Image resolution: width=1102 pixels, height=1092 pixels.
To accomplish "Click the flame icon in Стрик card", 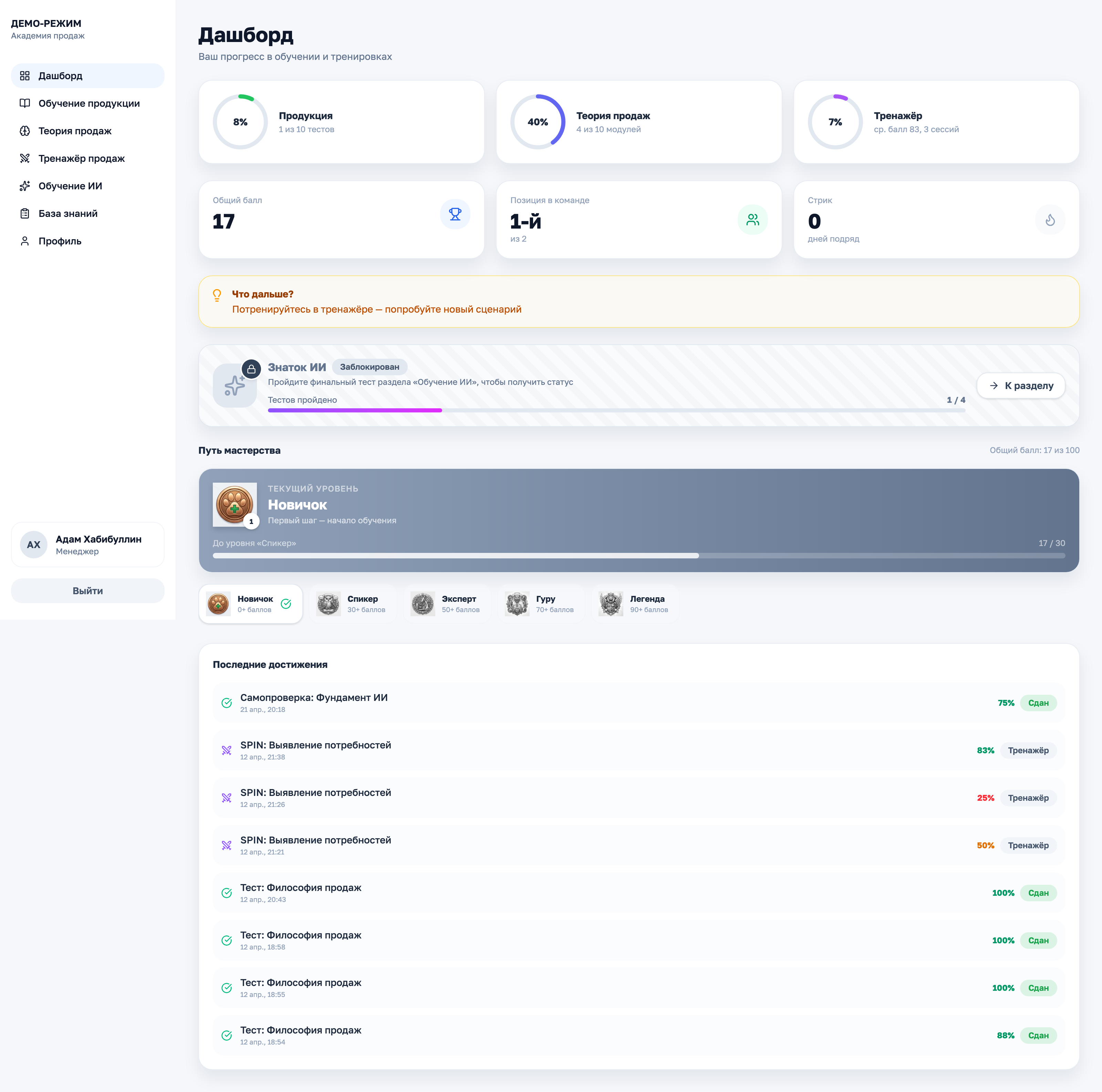I will coord(1050,220).
